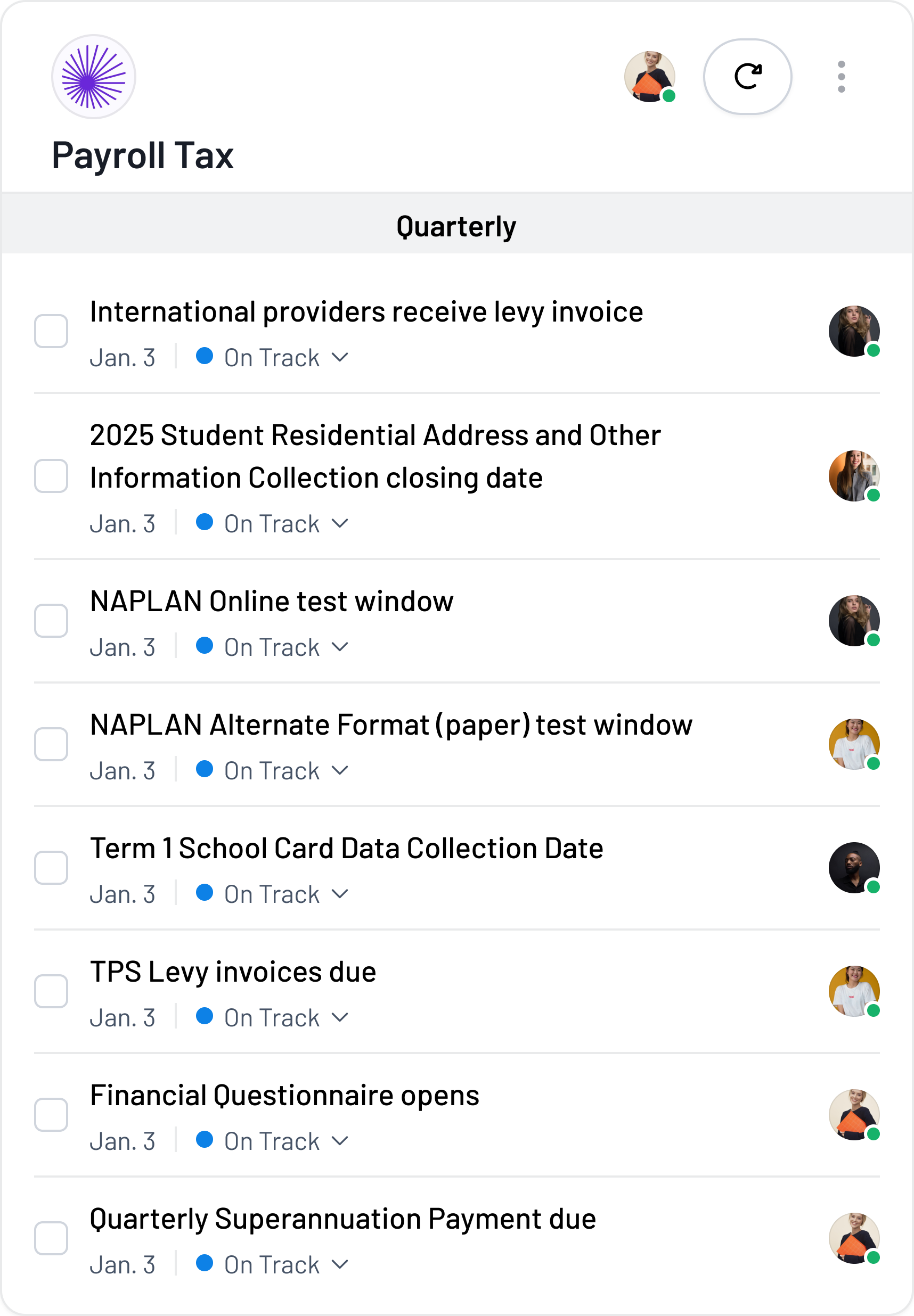Click assignee avatar for International providers task
914x1316 pixels.
pyautogui.click(x=853, y=331)
